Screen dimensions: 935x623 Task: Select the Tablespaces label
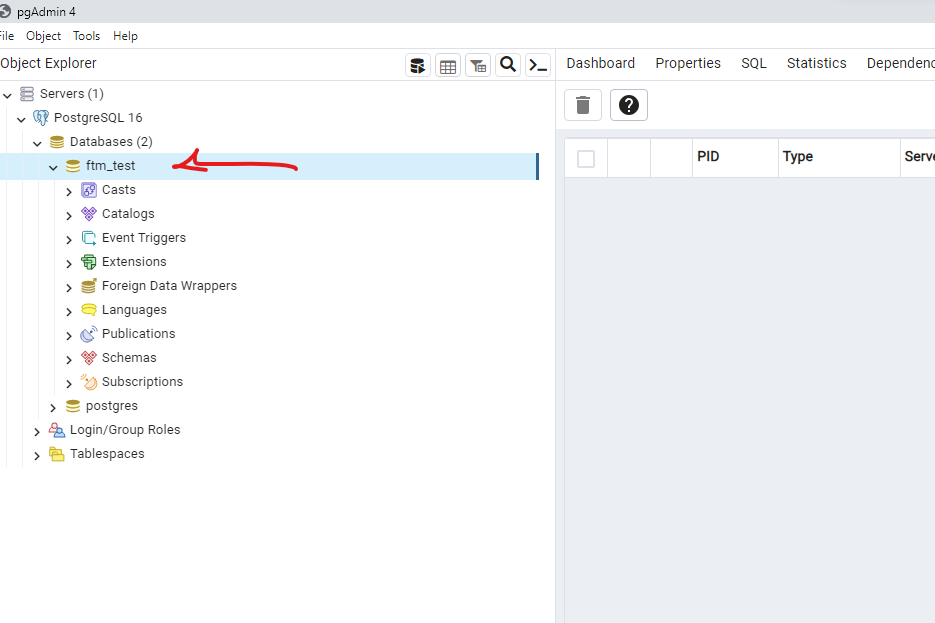click(x=107, y=454)
